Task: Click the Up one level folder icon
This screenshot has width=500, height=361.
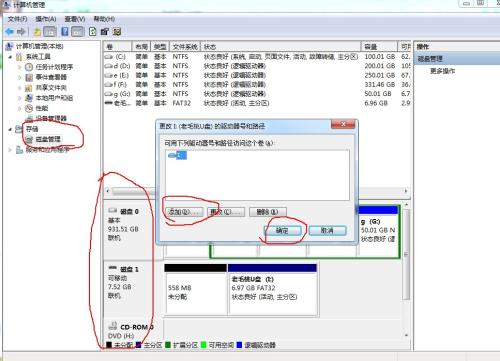Action: tap(37, 32)
